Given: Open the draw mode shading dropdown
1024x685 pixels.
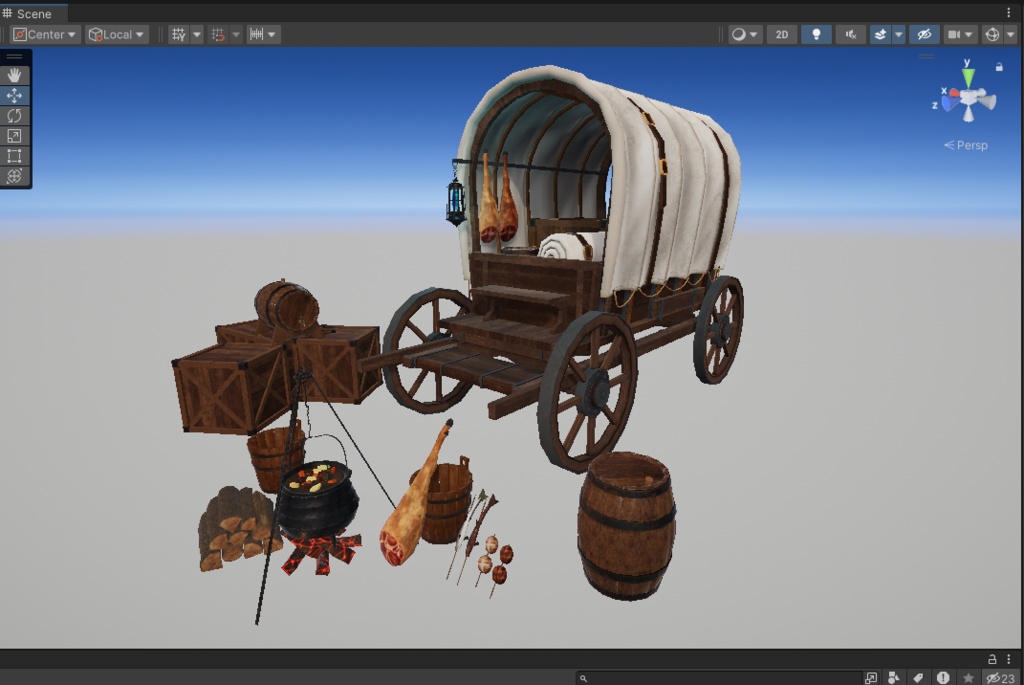Looking at the screenshot, I should click(x=744, y=35).
